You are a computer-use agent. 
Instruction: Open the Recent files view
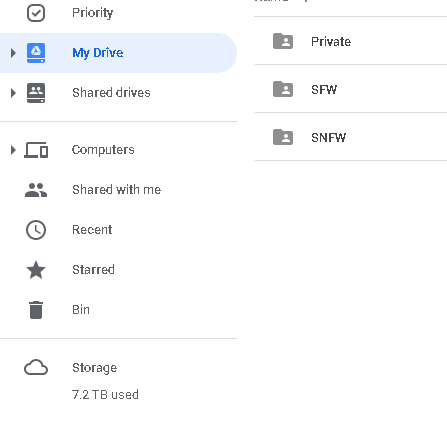tap(92, 230)
